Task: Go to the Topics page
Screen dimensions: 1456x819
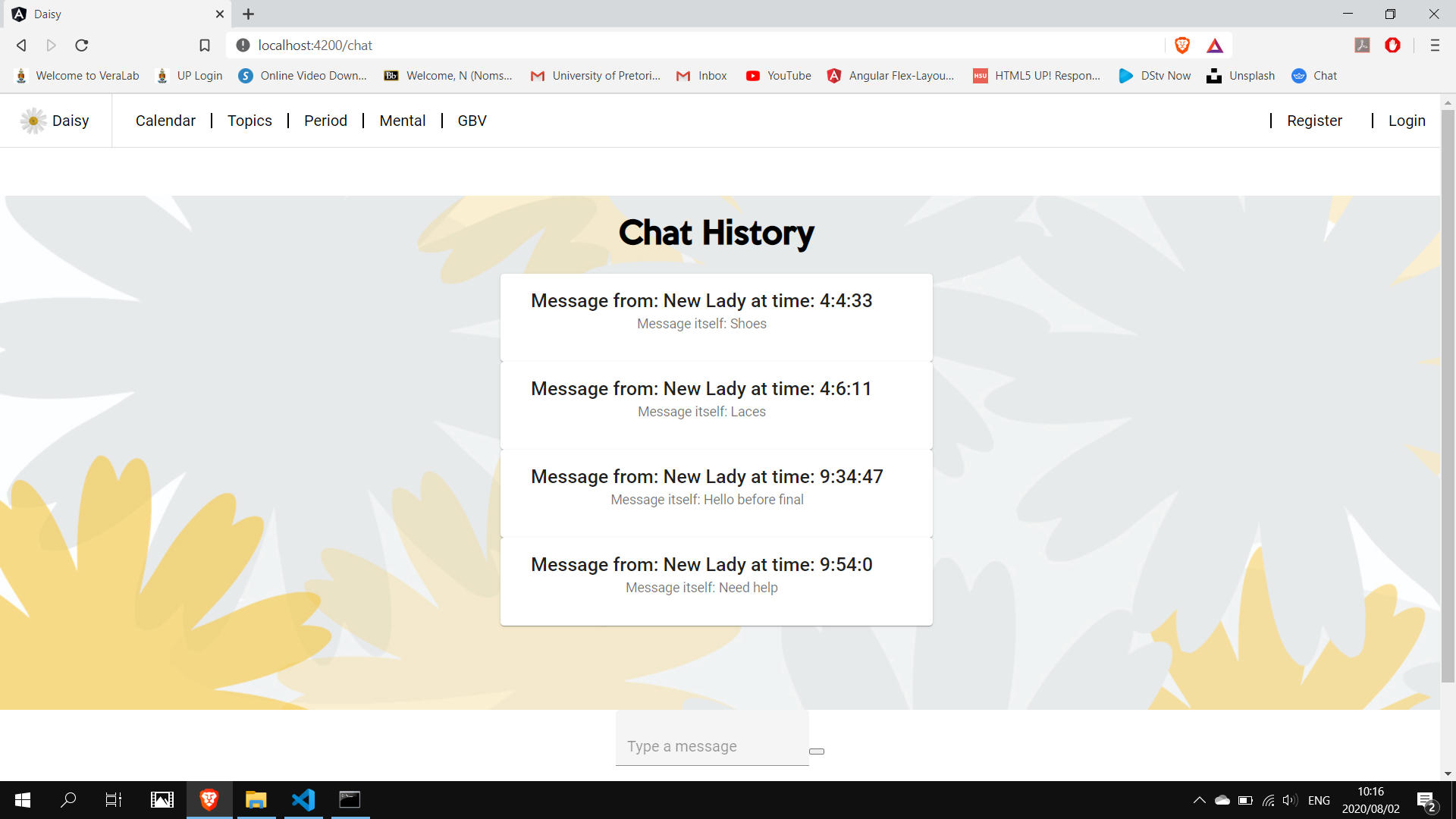Action: pos(249,121)
